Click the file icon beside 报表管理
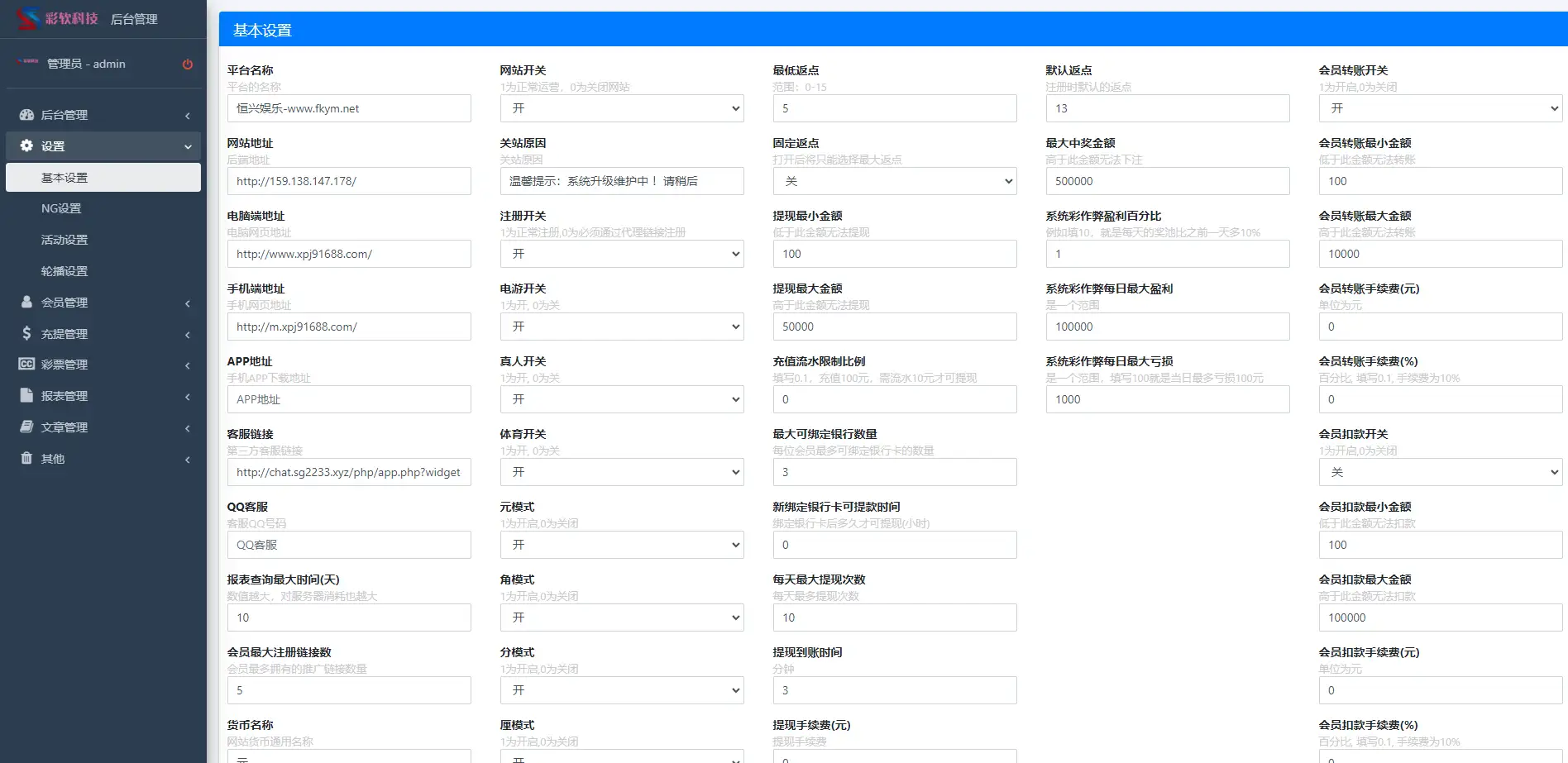 (26, 395)
